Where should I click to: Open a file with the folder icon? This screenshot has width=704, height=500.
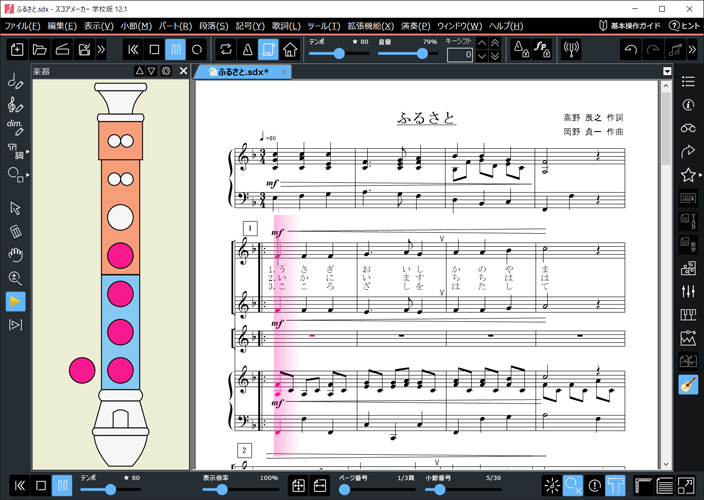tap(40, 49)
